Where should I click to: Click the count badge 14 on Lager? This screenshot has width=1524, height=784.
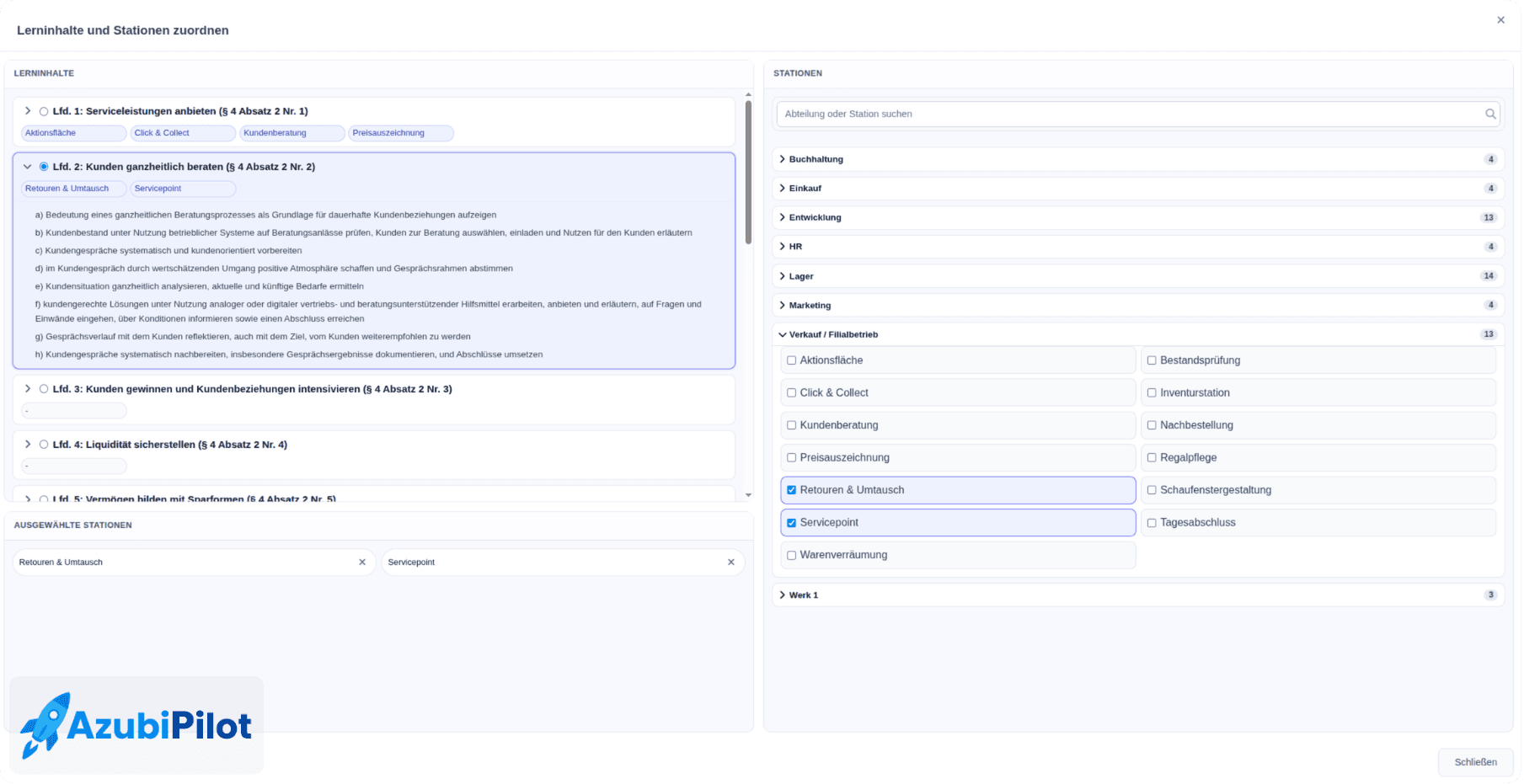[x=1489, y=276]
